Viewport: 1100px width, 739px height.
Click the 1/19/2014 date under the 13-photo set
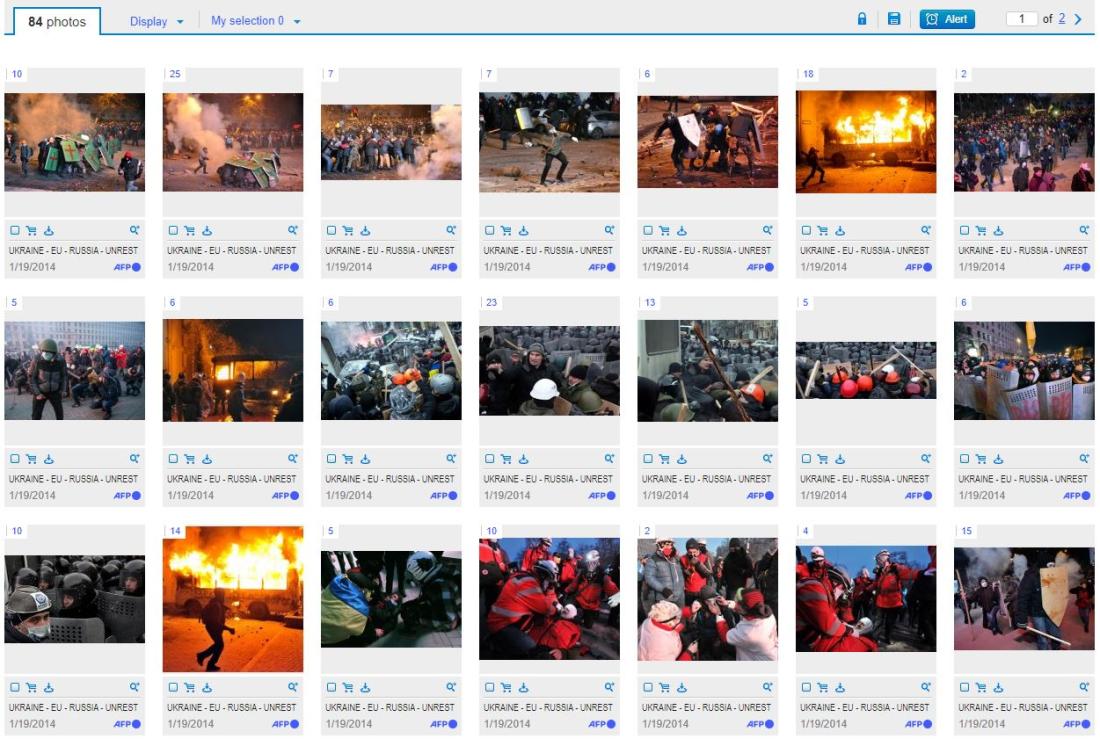pyautogui.click(x=665, y=495)
